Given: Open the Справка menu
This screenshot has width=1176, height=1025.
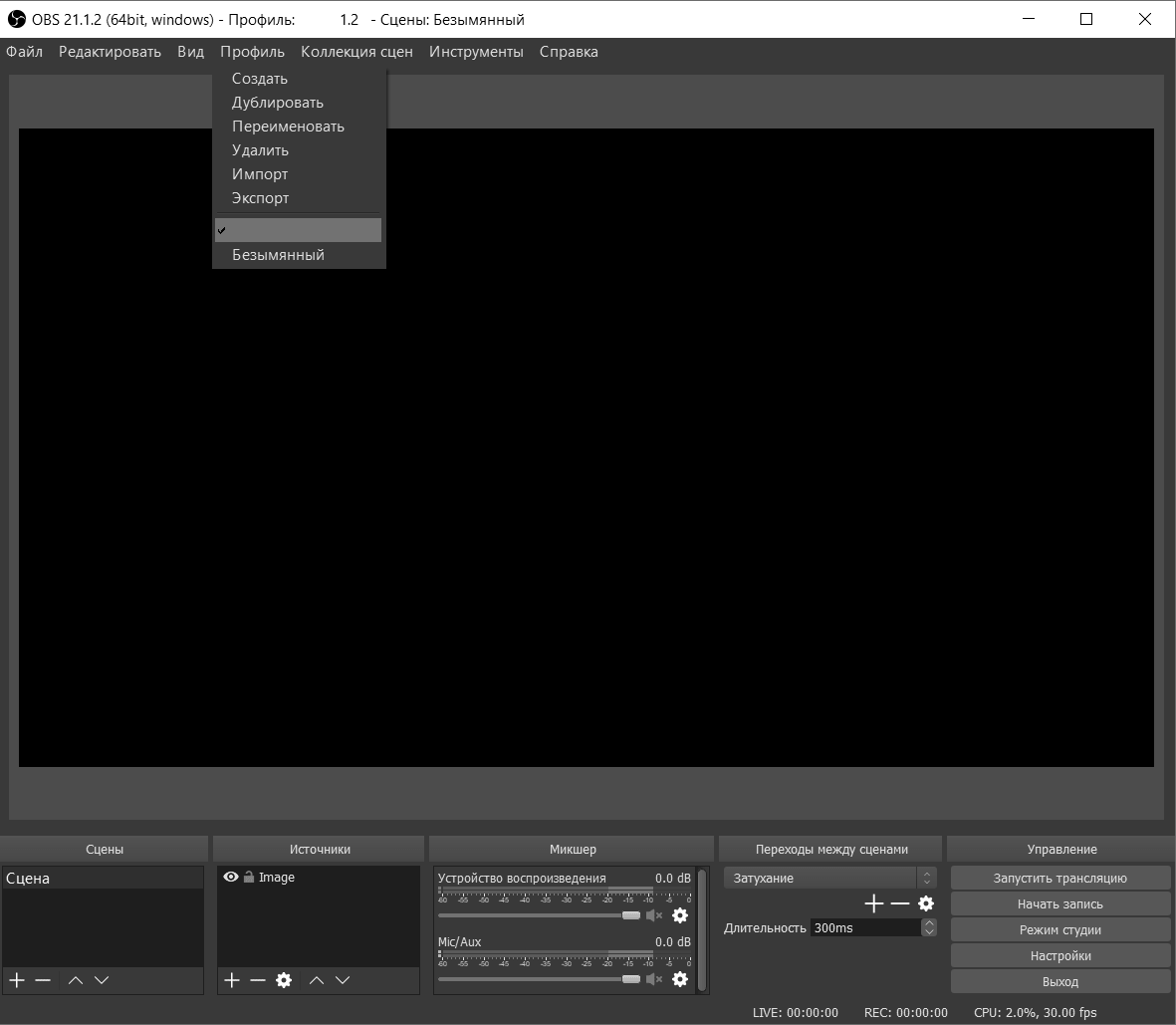Looking at the screenshot, I should coord(569,52).
